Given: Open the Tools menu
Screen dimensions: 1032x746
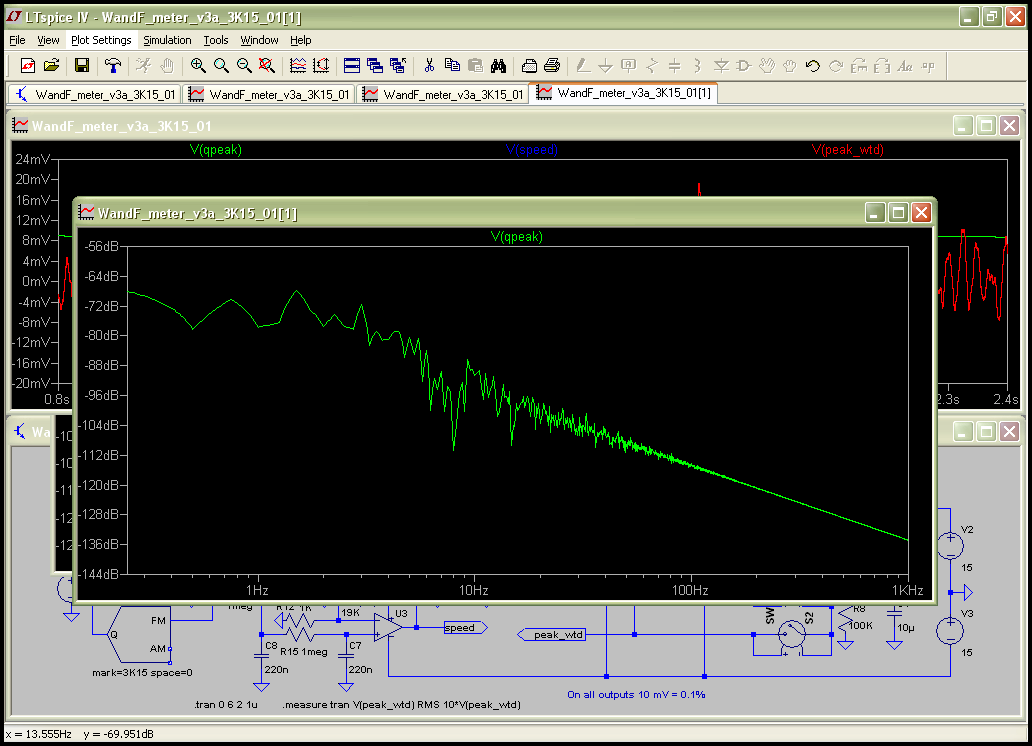Looking at the screenshot, I should click(x=216, y=40).
